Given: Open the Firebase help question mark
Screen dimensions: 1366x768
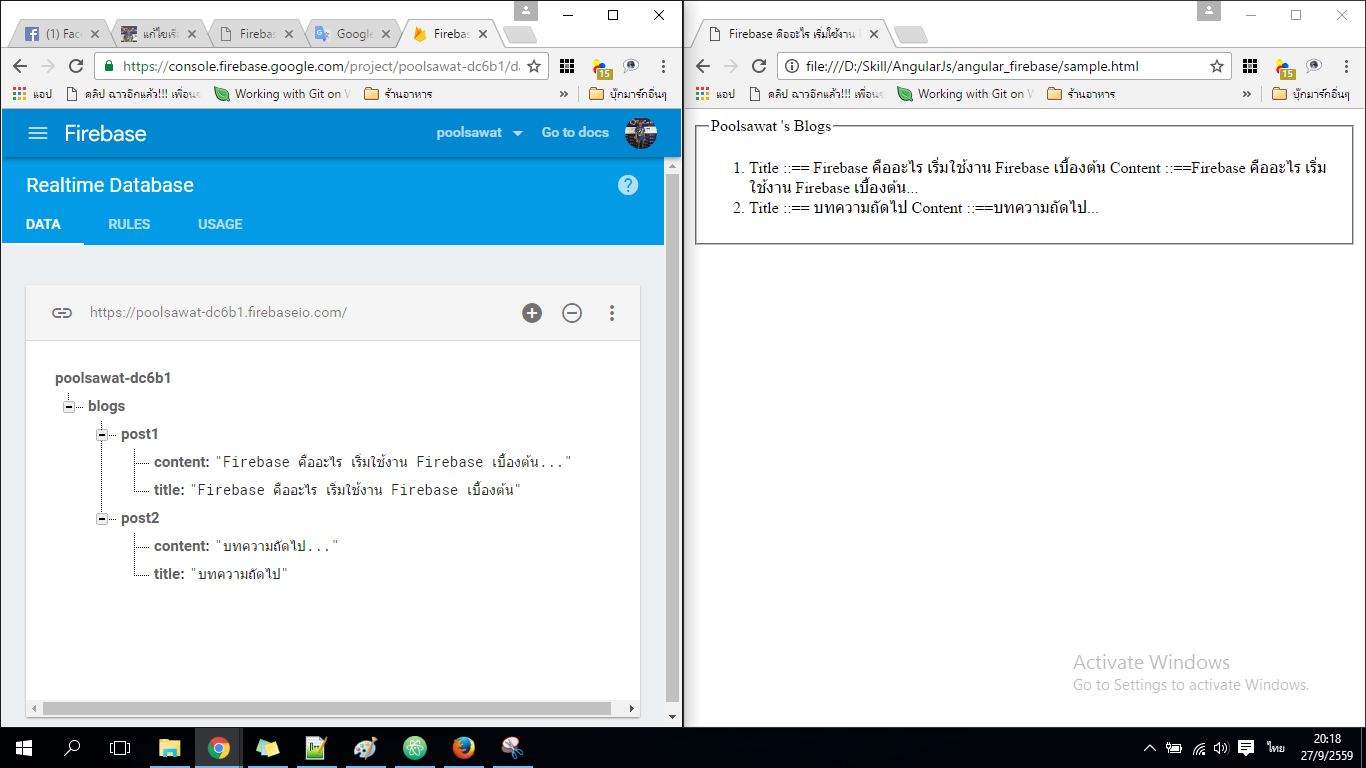Looking at the screenshot, I should [628, 185].
